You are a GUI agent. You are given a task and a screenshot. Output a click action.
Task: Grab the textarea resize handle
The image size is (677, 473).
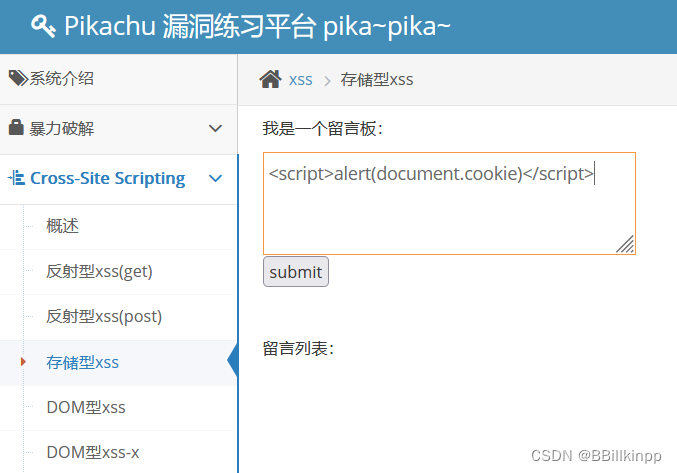[625, 244]
